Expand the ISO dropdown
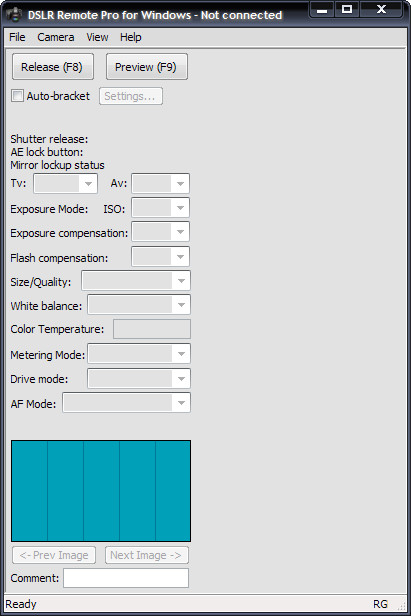The image size is (411, 616). click(160, 208)
